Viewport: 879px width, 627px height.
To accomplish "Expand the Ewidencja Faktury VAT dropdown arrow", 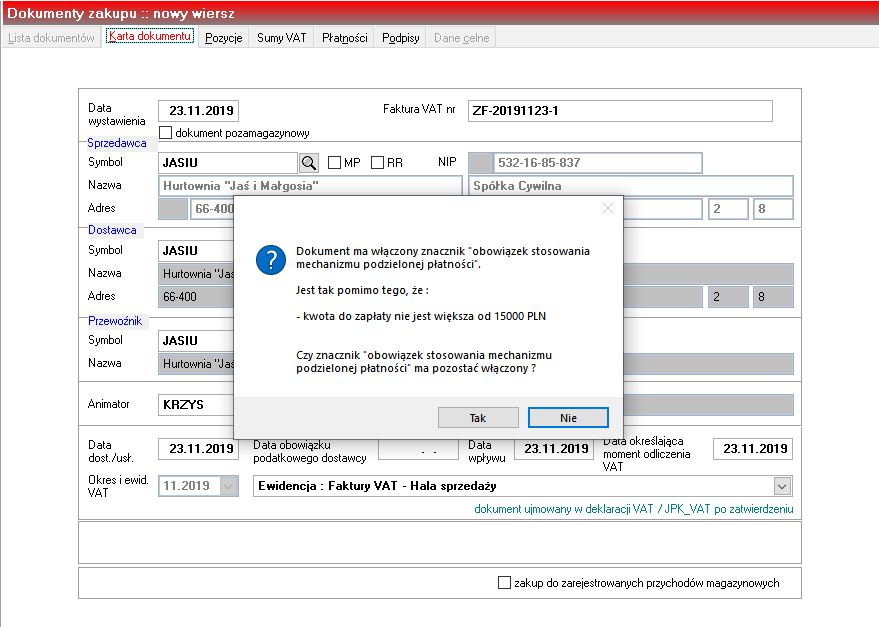I will point(783,486).
